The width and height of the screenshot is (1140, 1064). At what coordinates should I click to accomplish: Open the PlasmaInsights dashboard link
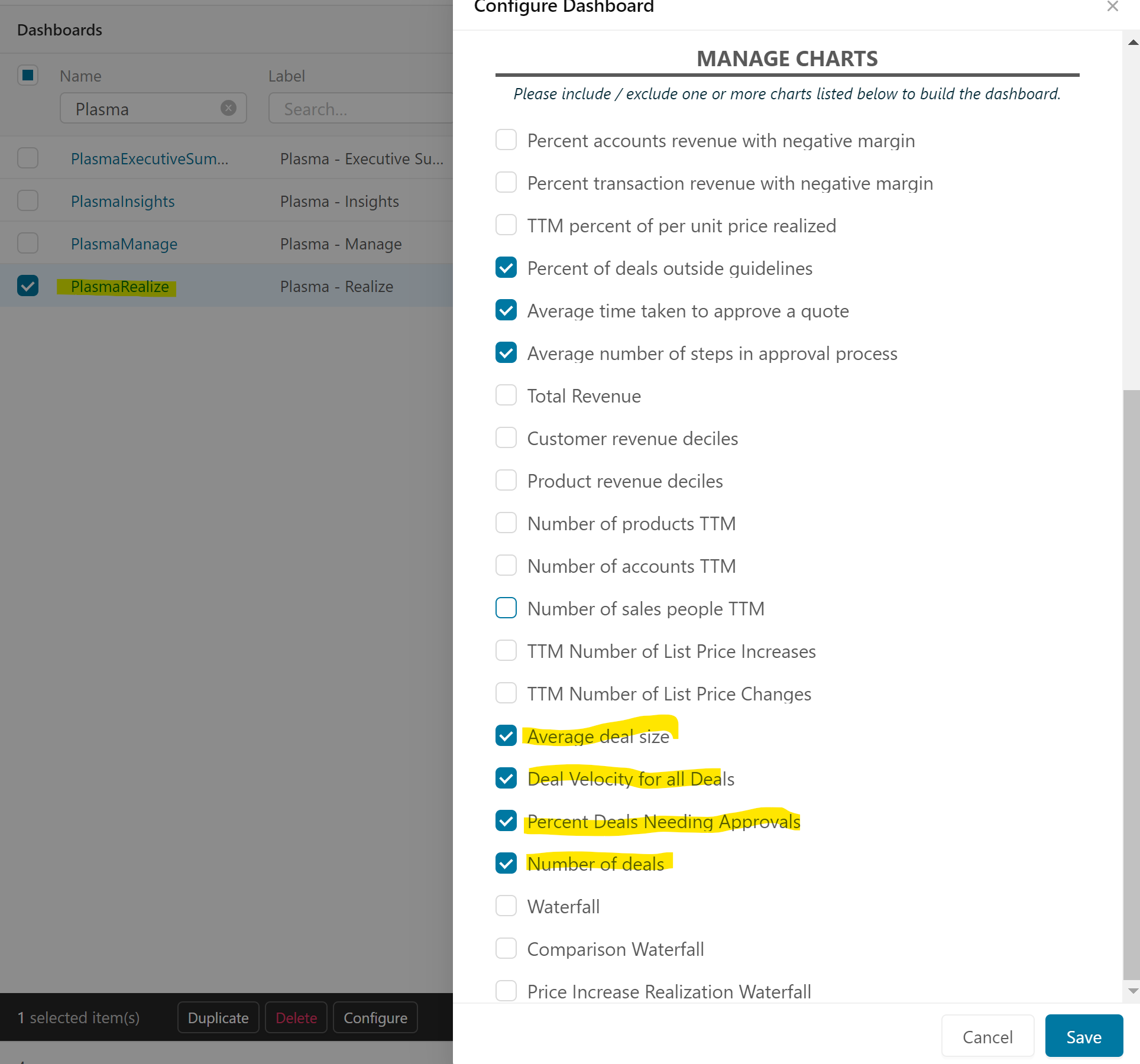coord(123,202)
